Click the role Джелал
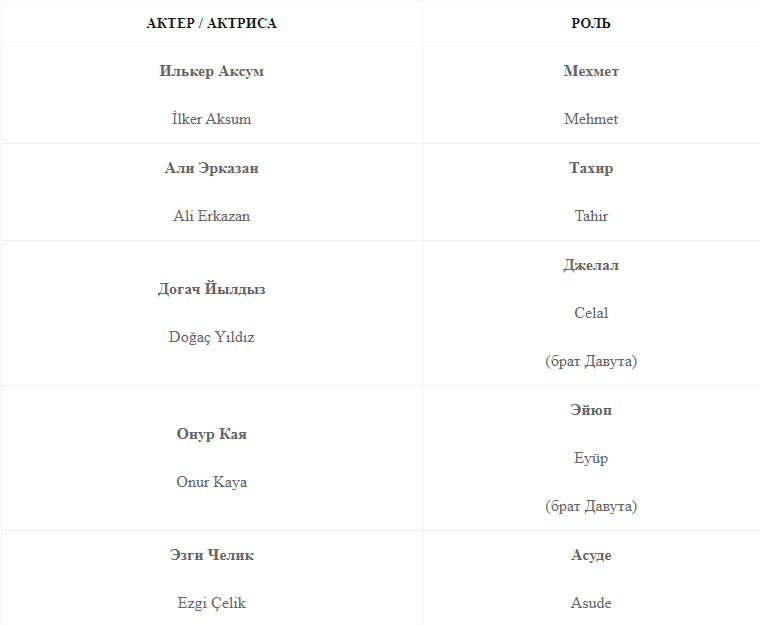Screen dimensions: 760x625 pyautogui.click(x=591, y=265)
